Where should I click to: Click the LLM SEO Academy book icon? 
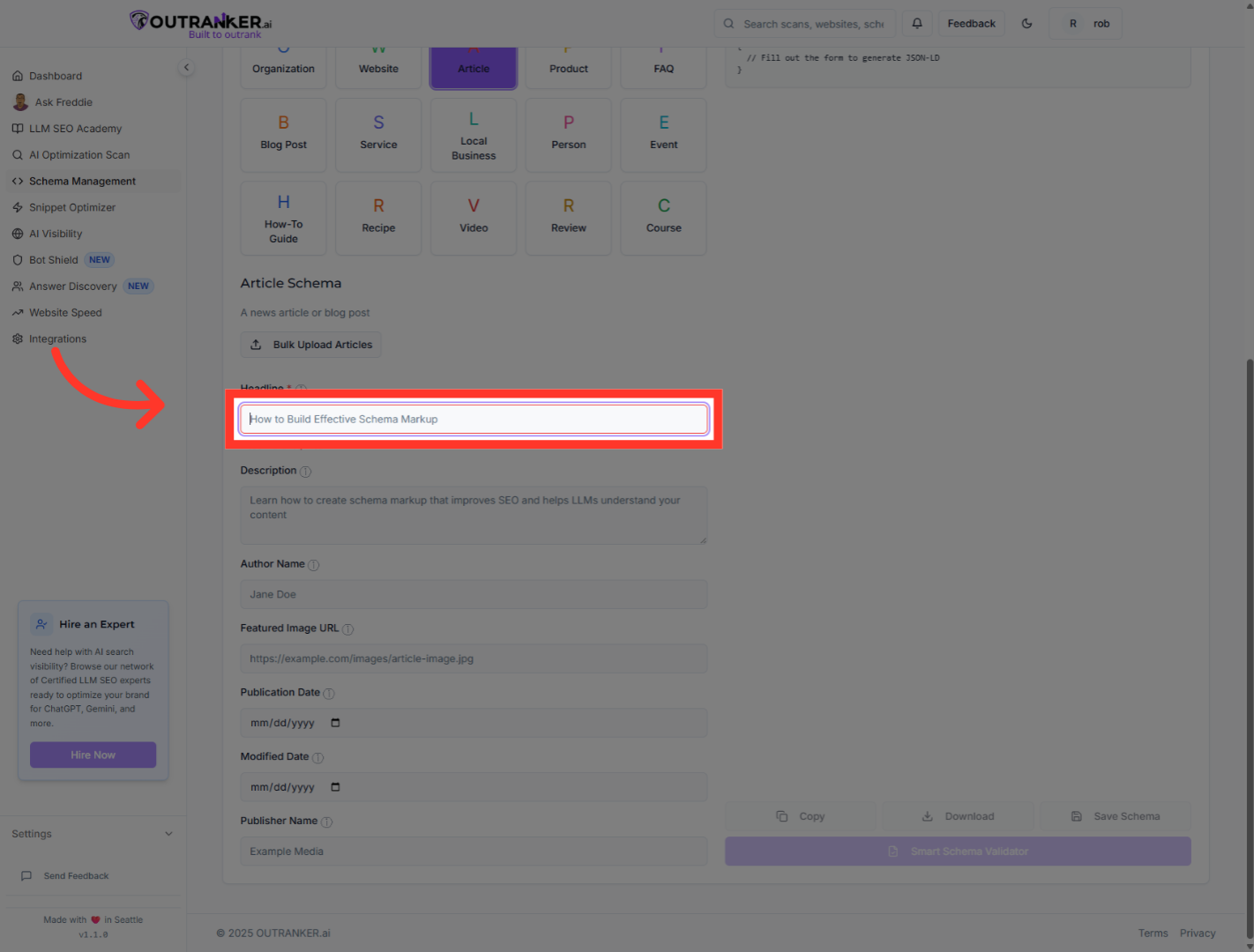pyautogui.click(x=18, y=129)
